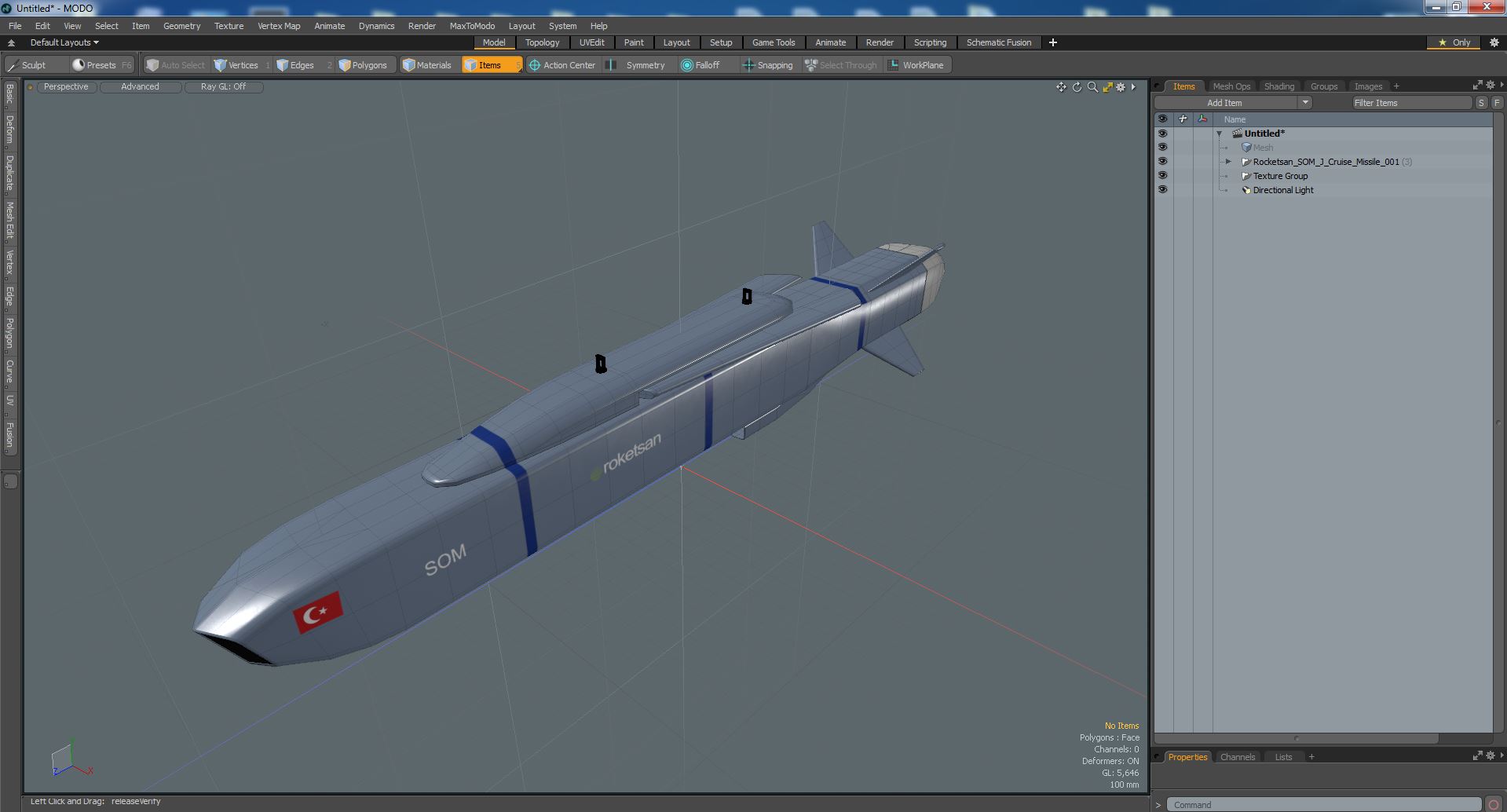This screenshot has height=812, width=1507.
Task: Click the viewport rotate icon
Action: [x=1077, y=87]
